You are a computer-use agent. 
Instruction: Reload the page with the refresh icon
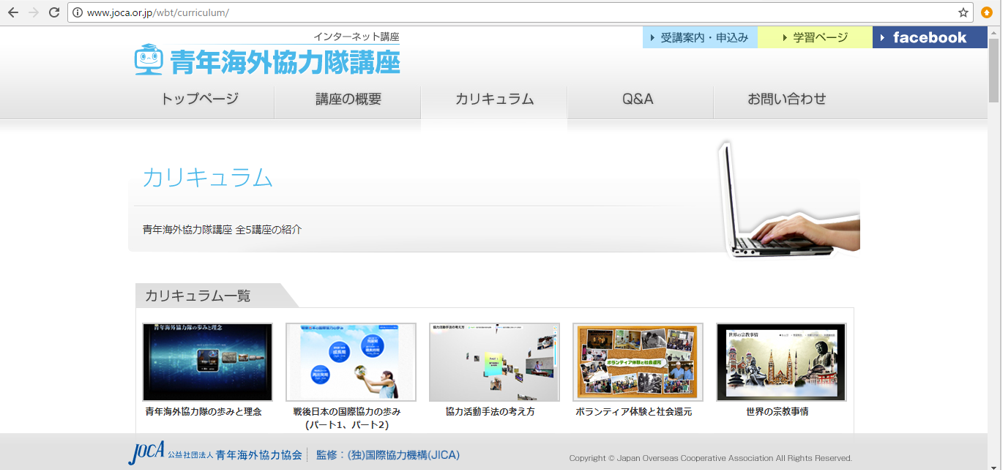[54, 12]
